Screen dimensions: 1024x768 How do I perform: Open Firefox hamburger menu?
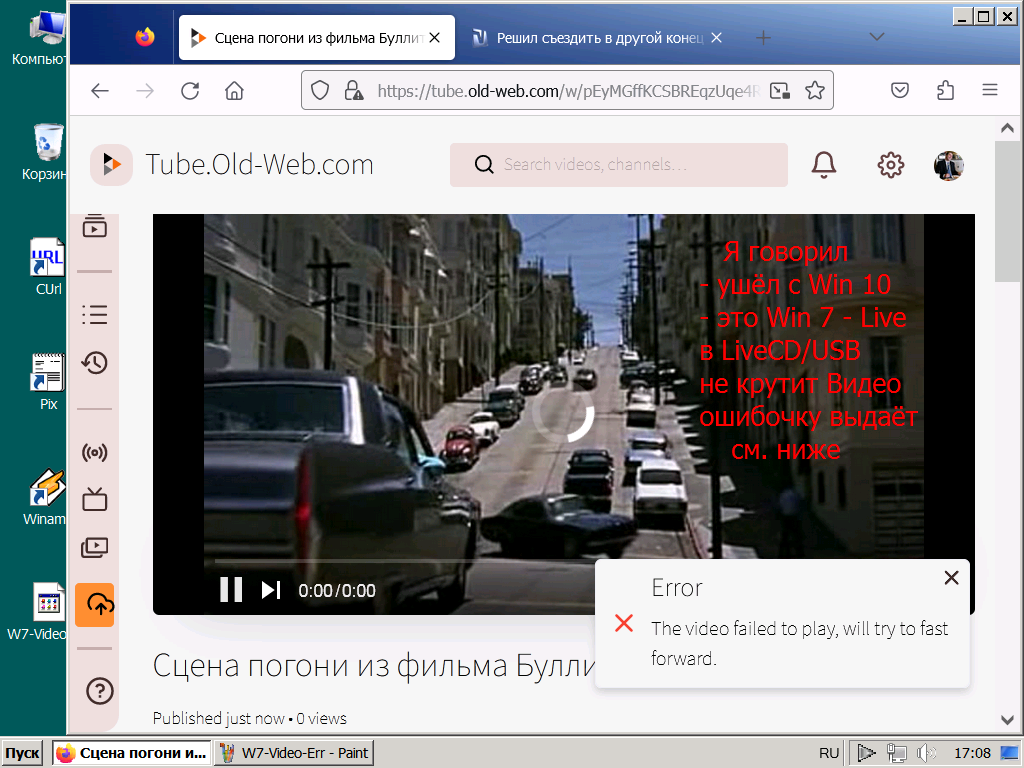(990, 90)
